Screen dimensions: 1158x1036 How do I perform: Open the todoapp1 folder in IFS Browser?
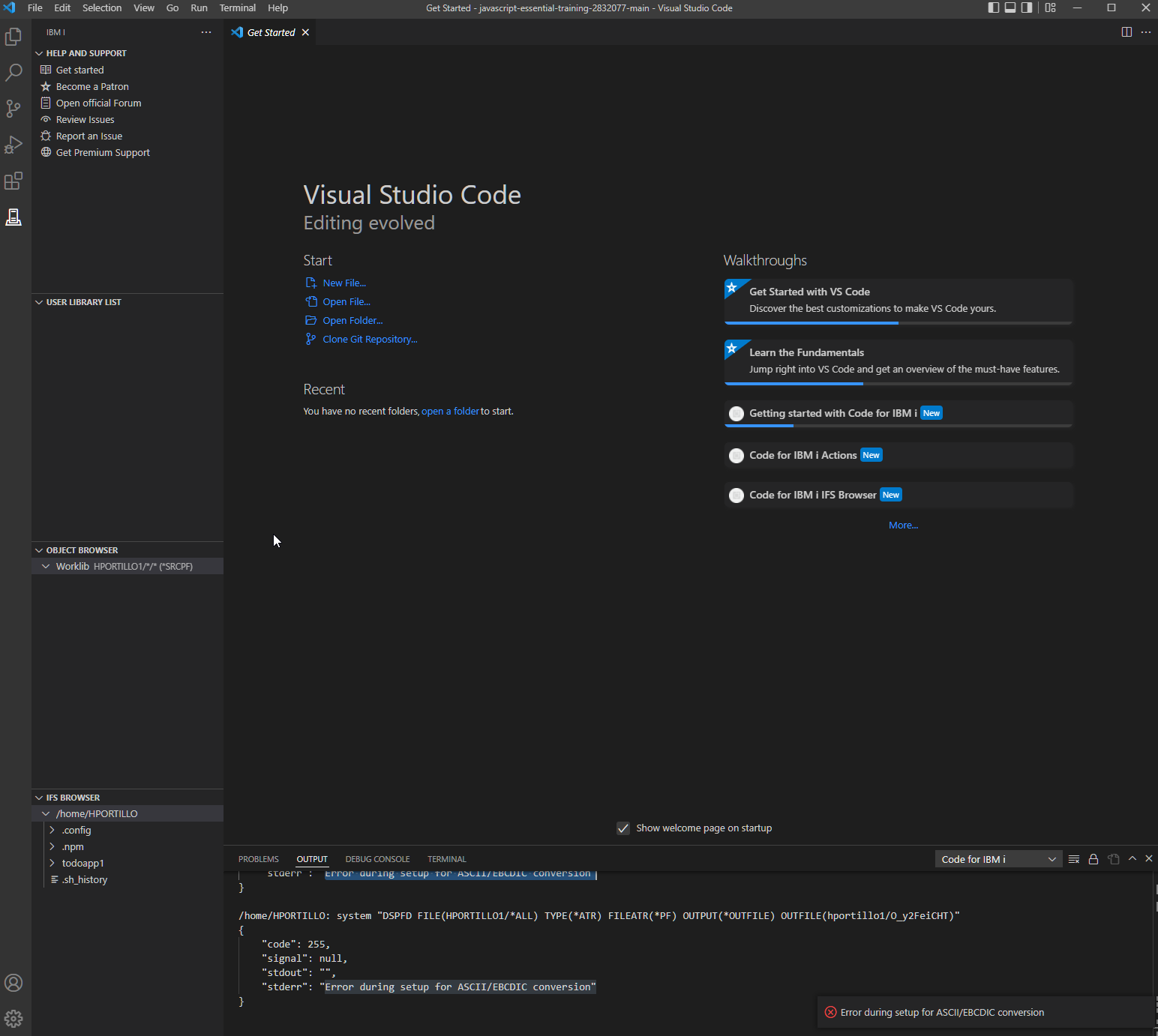(x=83, y=863)
